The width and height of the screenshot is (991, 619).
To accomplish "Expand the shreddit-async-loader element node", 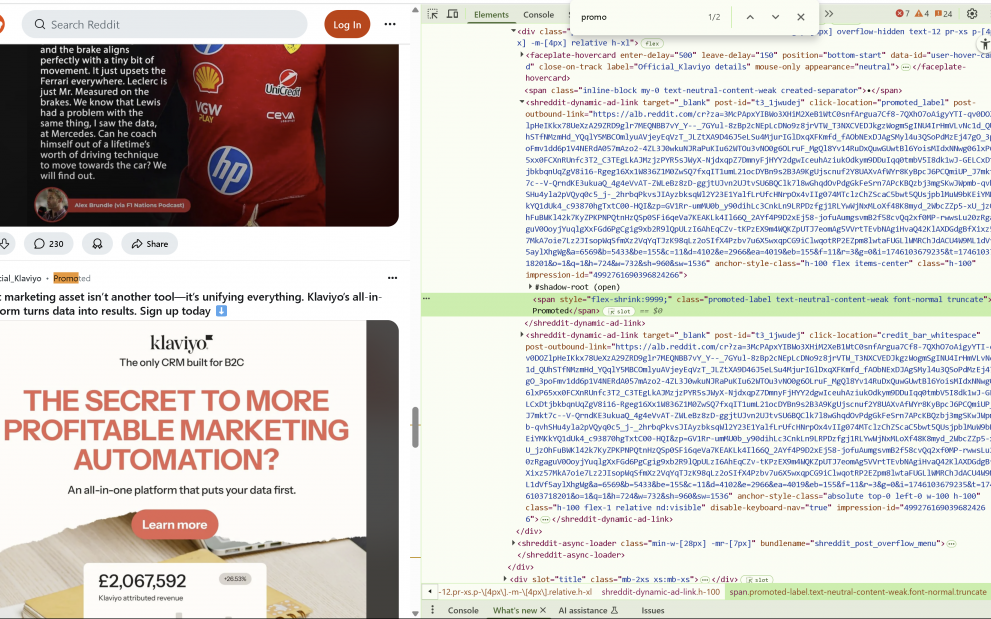I will (x=513, y=543).
